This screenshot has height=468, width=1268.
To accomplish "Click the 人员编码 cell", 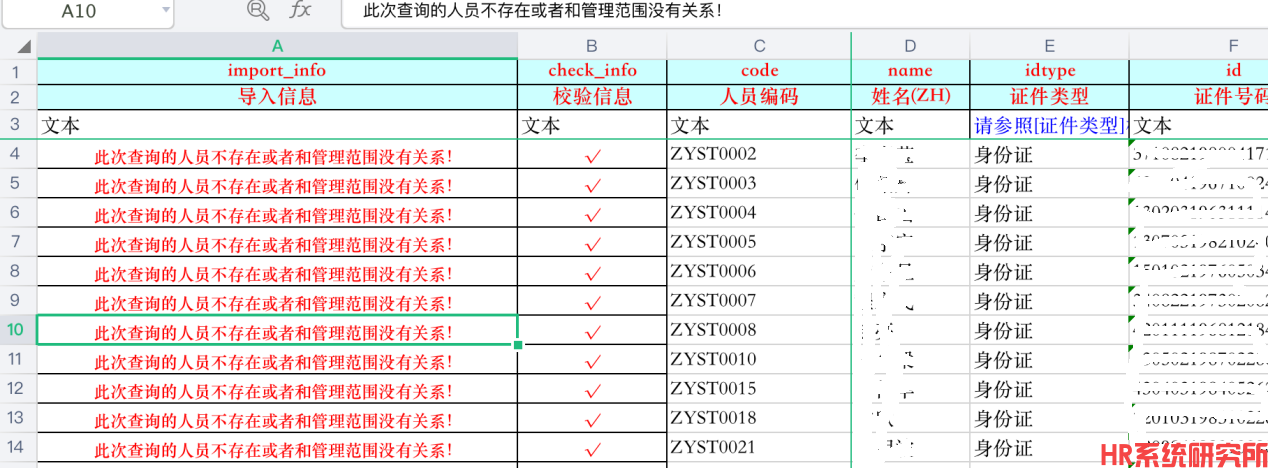I will tap(759, 97).
